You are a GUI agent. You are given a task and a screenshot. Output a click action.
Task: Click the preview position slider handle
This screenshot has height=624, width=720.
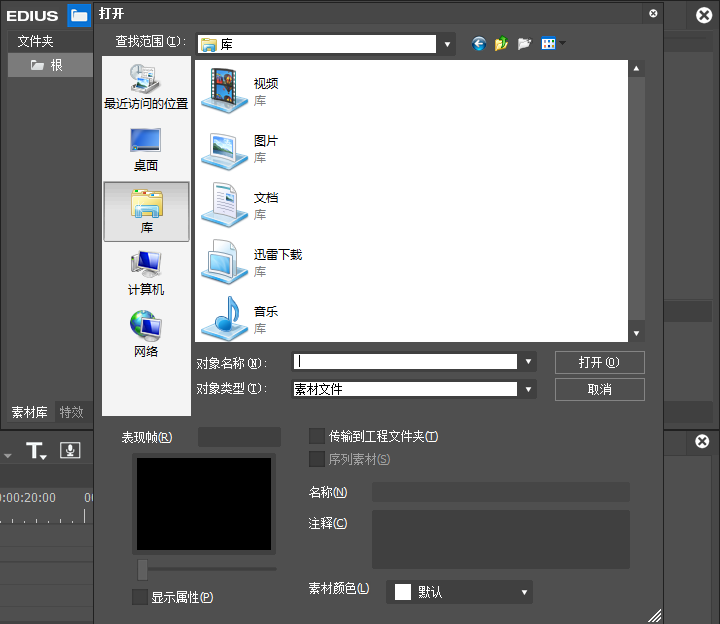(x=143, y=569)
